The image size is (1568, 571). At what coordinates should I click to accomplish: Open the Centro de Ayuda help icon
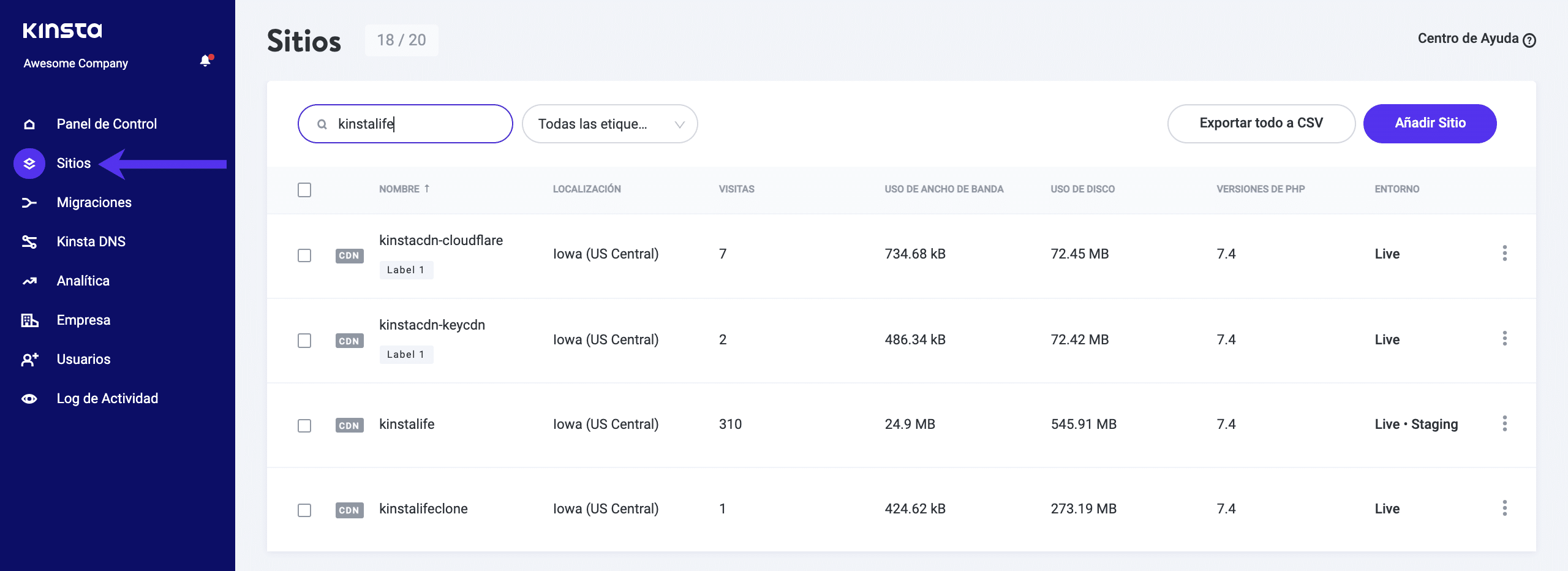tap(1529, 40)
